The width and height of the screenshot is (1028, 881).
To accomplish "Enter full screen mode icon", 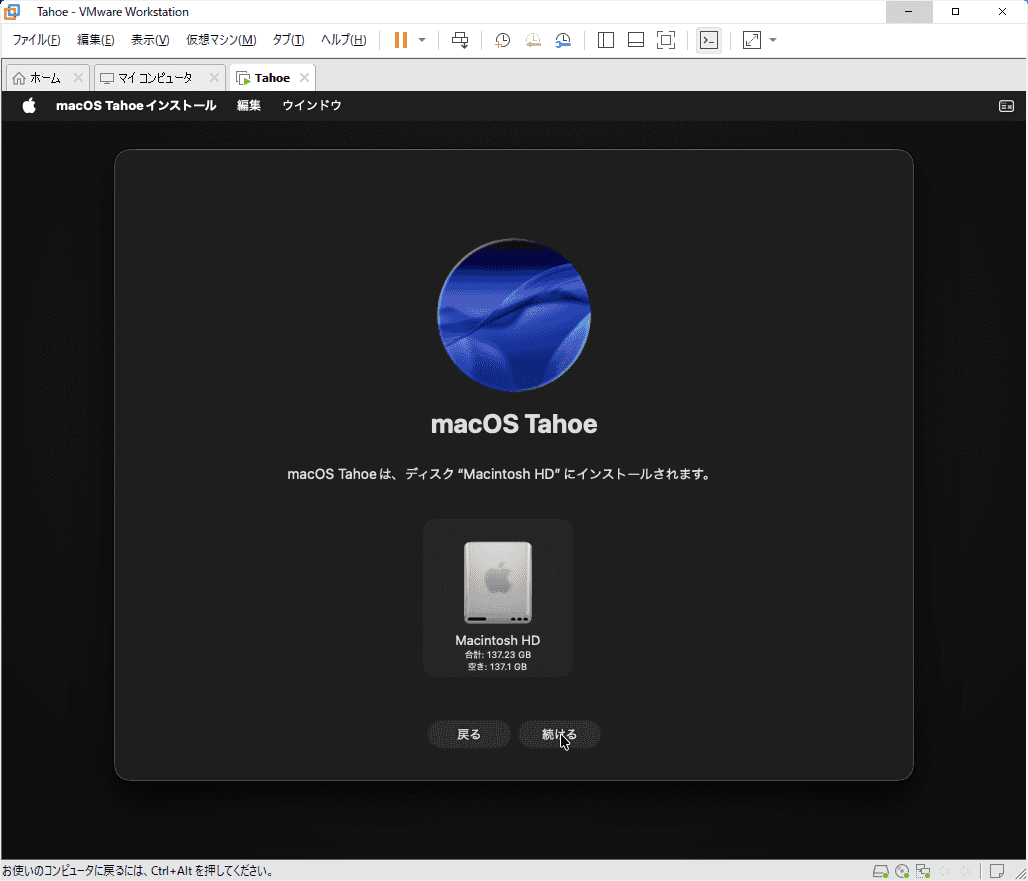I will [x=666, y=40].
